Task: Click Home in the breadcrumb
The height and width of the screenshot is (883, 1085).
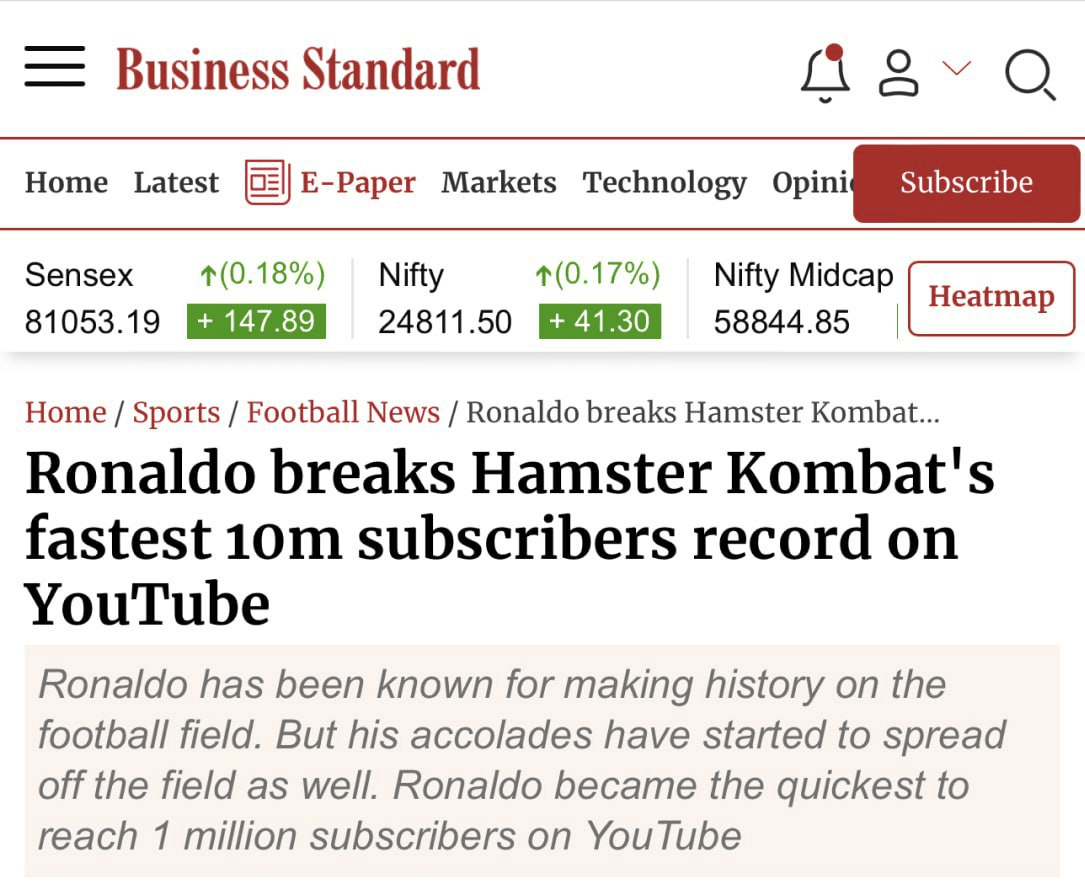Action: click(x=65, y=412)
